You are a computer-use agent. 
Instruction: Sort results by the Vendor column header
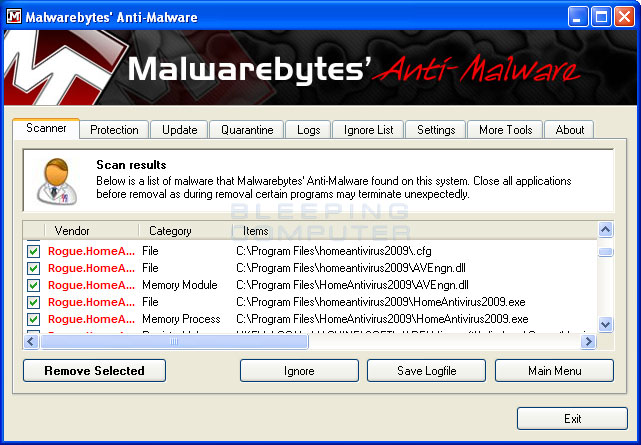(x=91, y=231)
